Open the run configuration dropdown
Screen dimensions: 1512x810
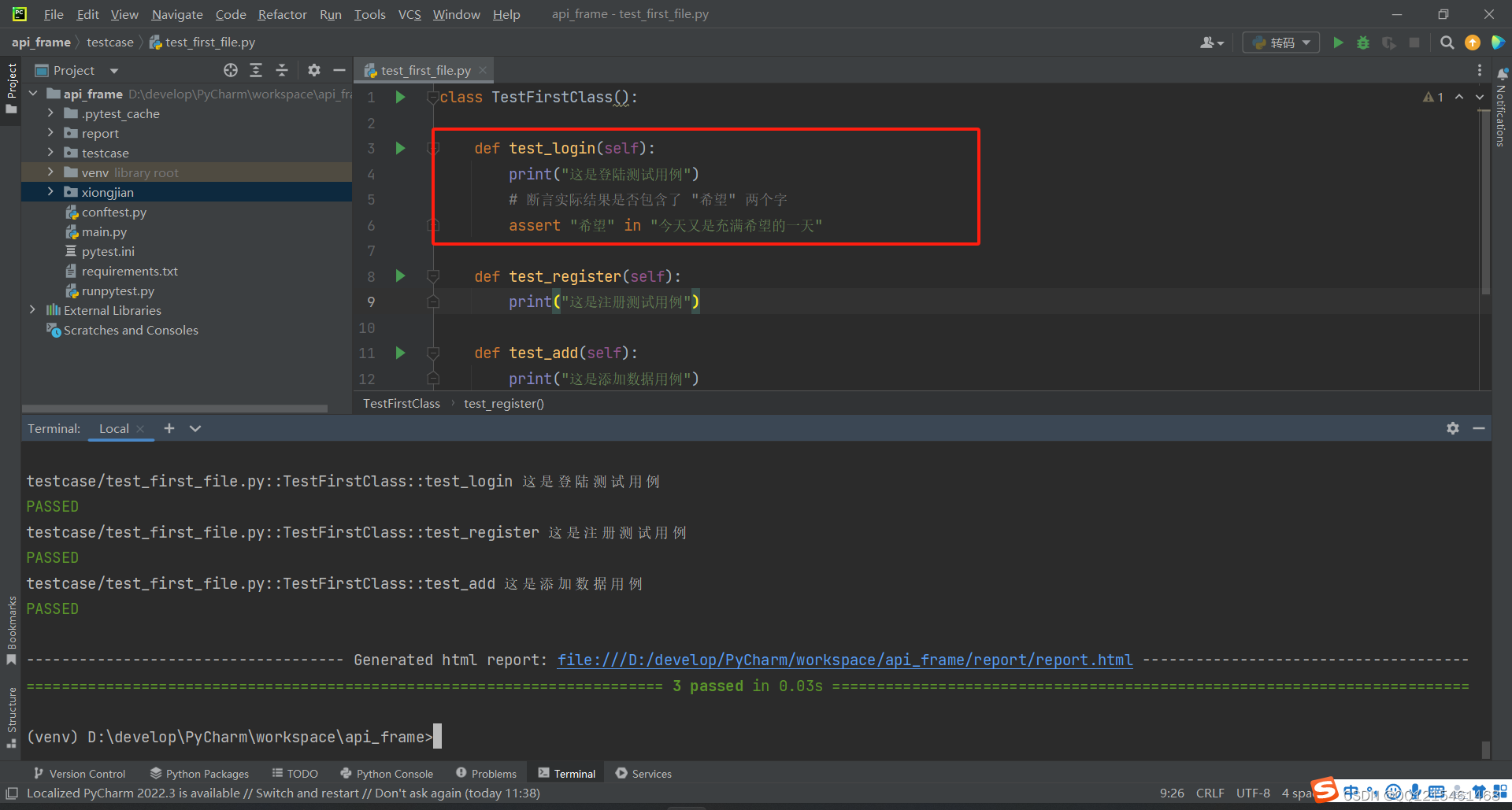pos(1282,43)
